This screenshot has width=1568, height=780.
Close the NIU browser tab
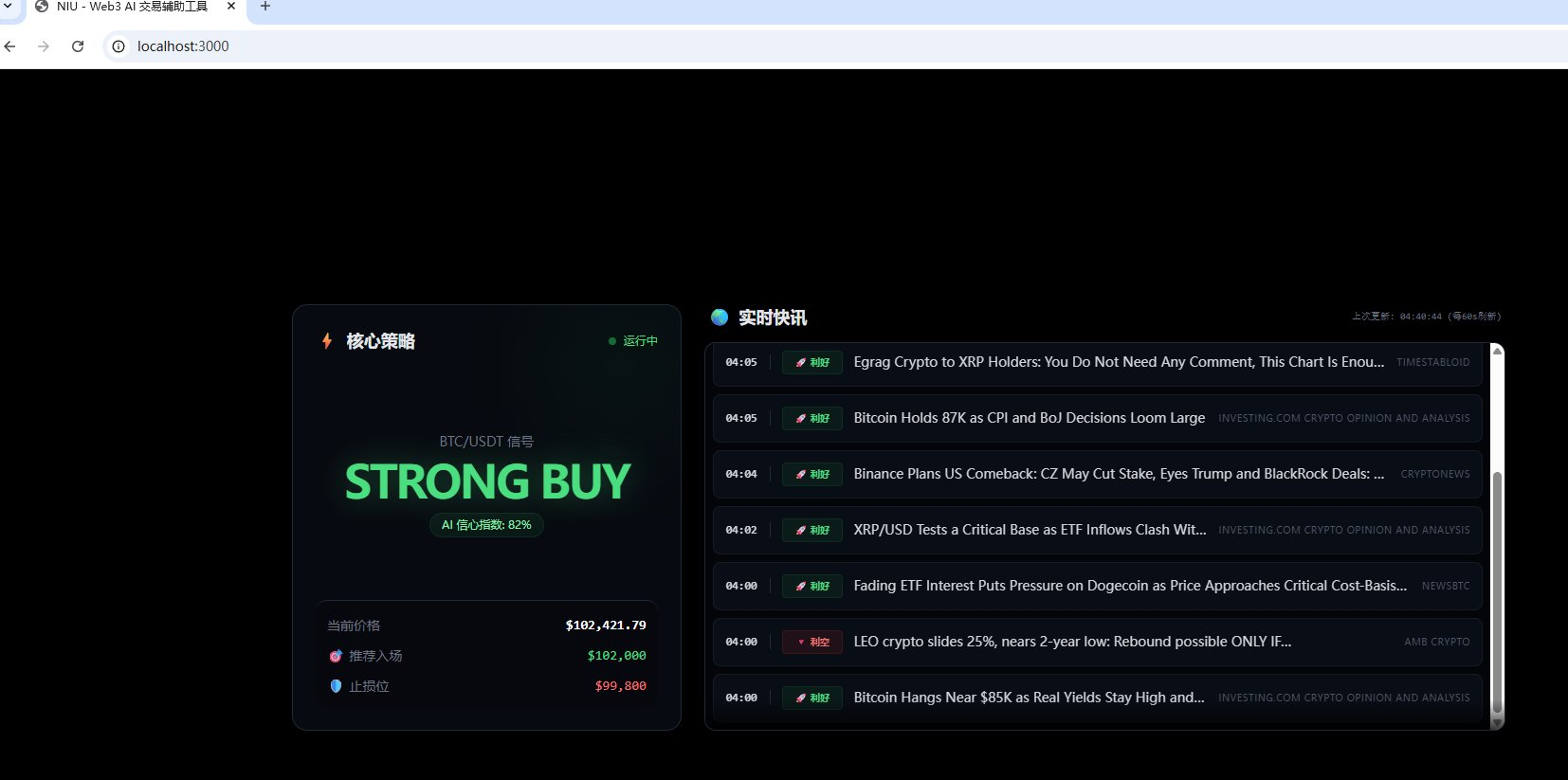(230, 7)
